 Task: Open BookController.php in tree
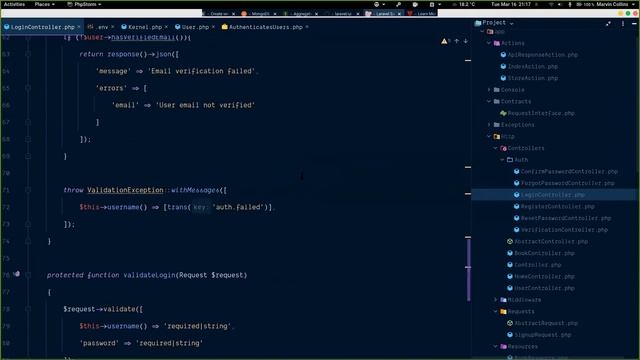coord(541,253)
